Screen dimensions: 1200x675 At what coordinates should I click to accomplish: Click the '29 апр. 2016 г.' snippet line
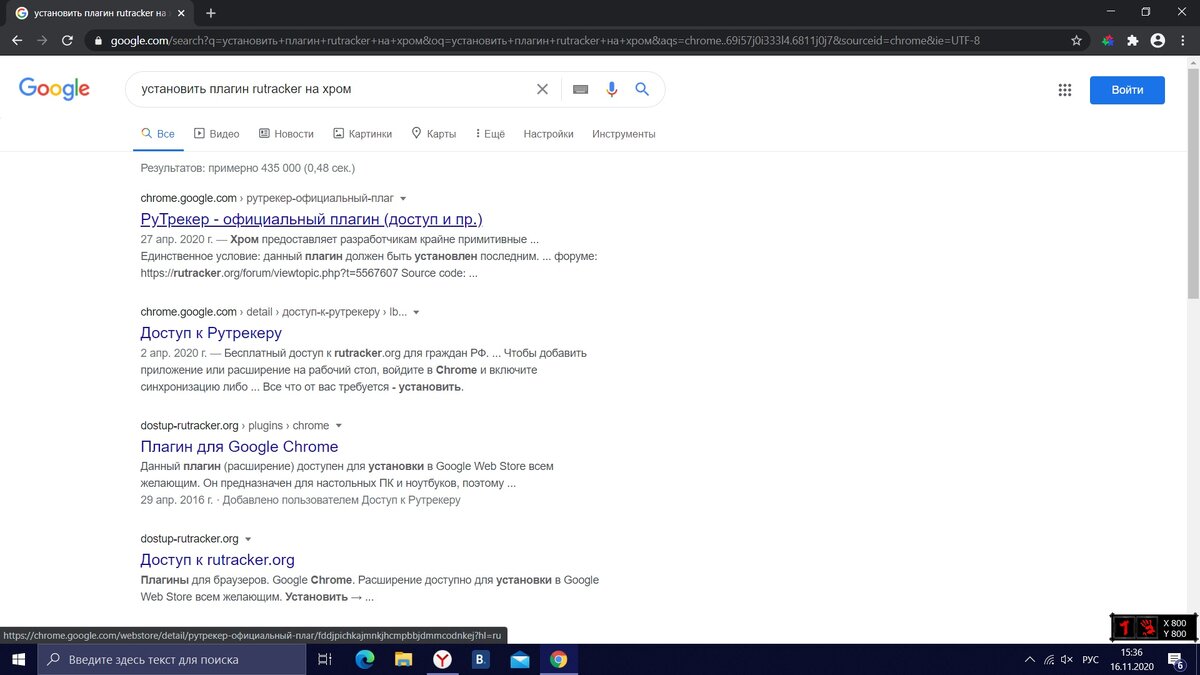point(300,500)
